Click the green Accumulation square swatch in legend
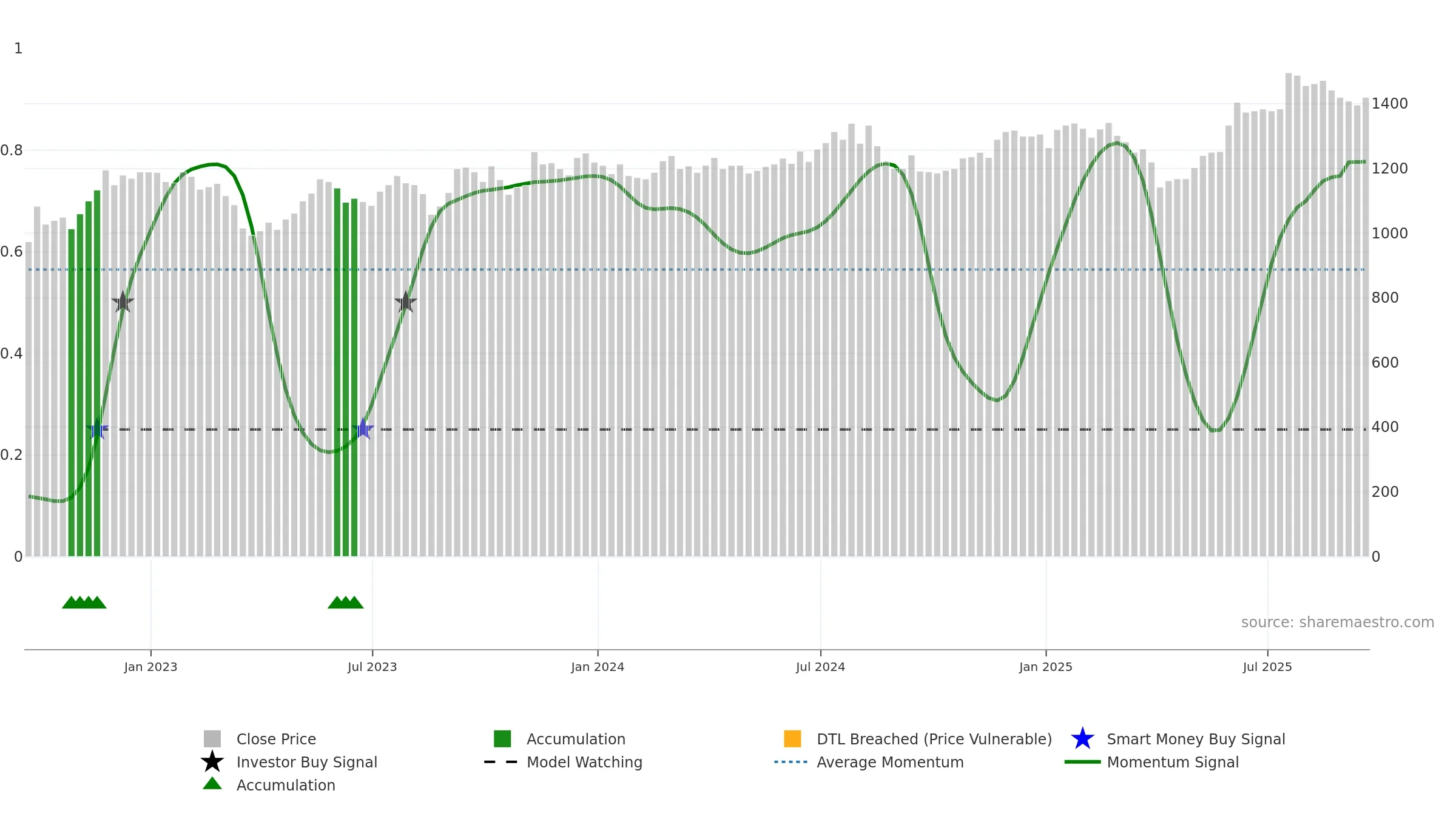This screenshot has height=819, width=1456. tap(502, 739)
